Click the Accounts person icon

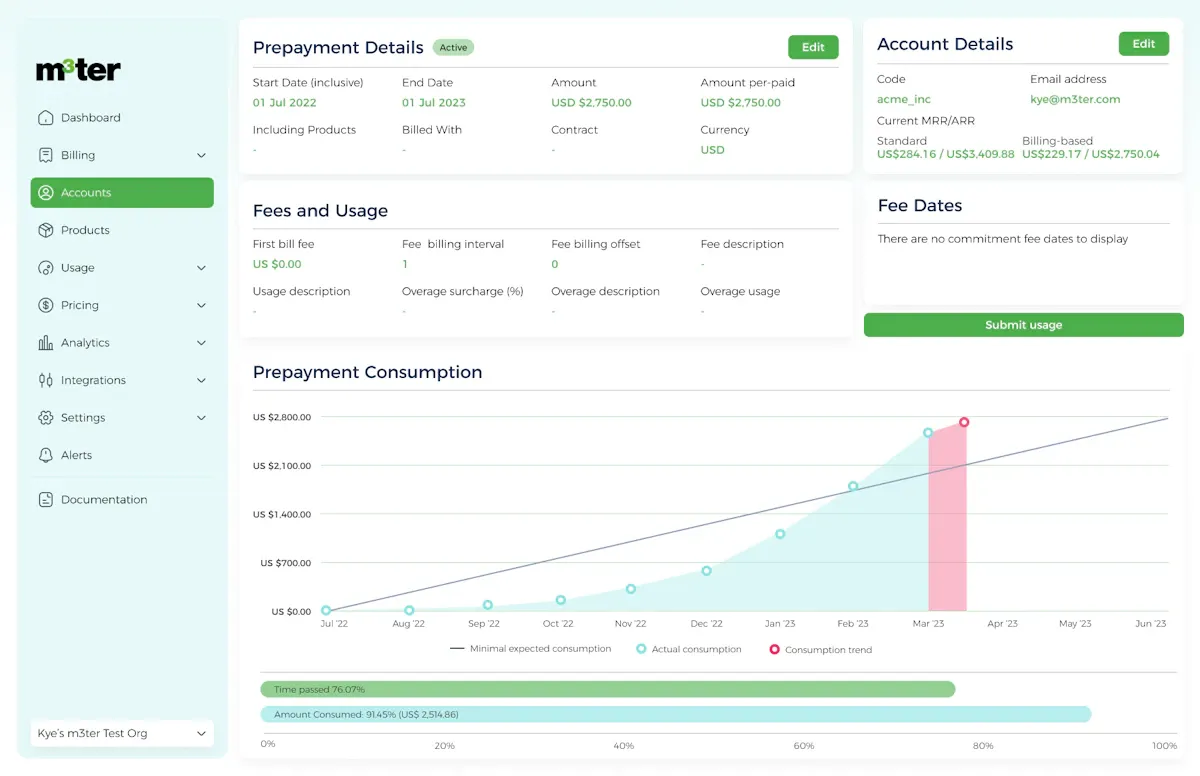click(x=45, y=193)
